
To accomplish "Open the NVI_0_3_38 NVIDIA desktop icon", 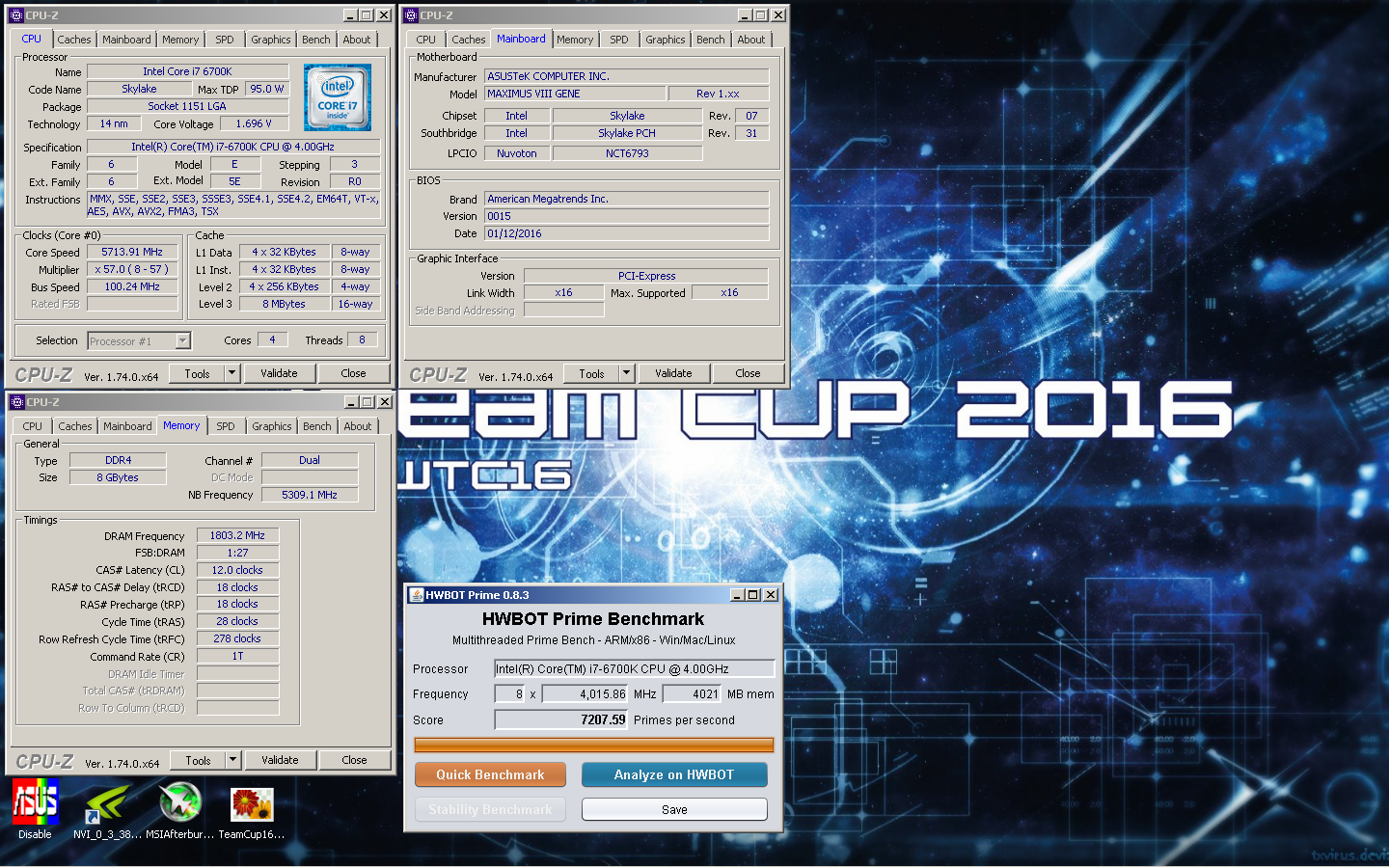I will pos(107,808).
